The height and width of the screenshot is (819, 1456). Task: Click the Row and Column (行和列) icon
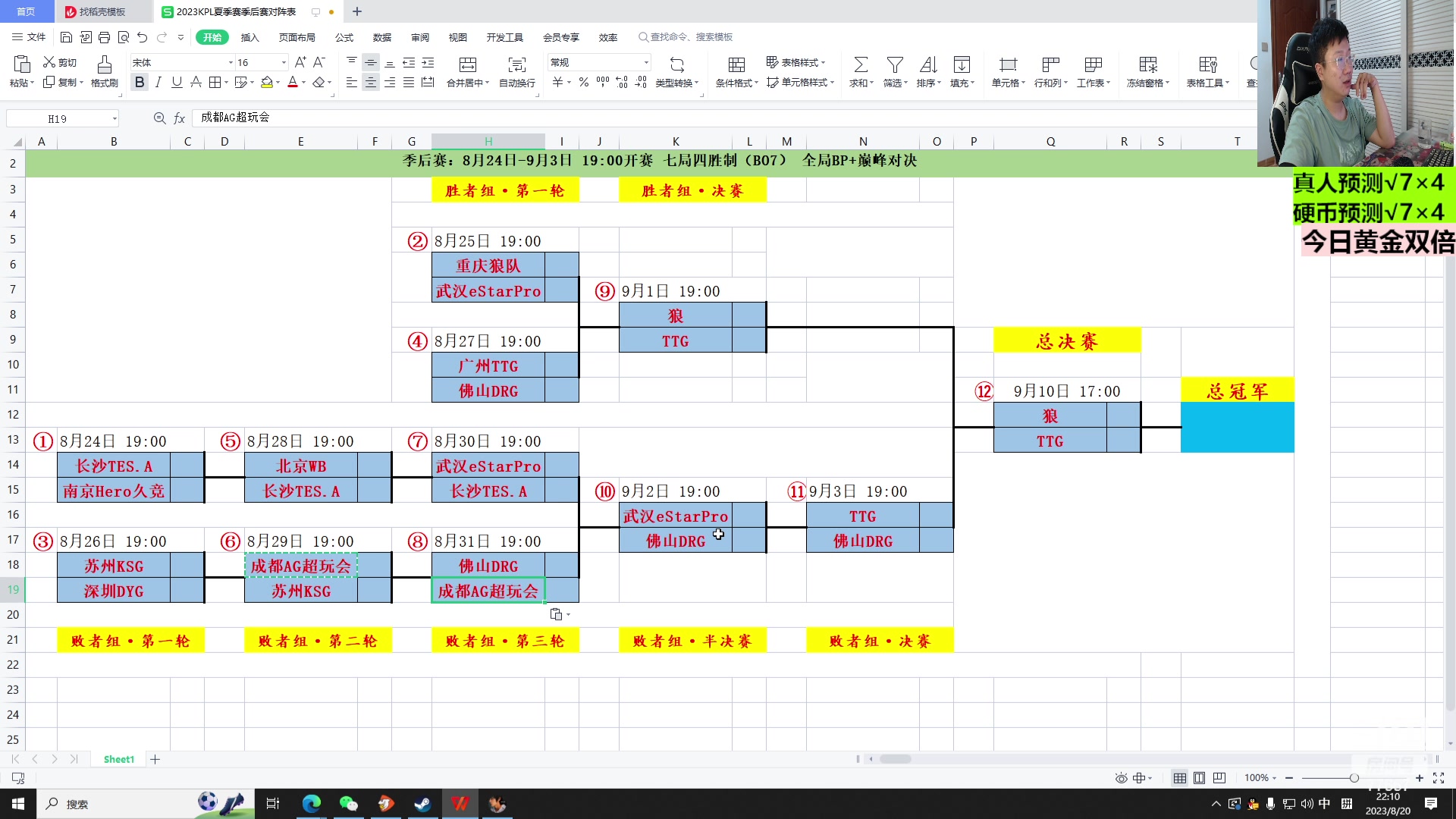pyautogui.click(x=1050, y=64)
